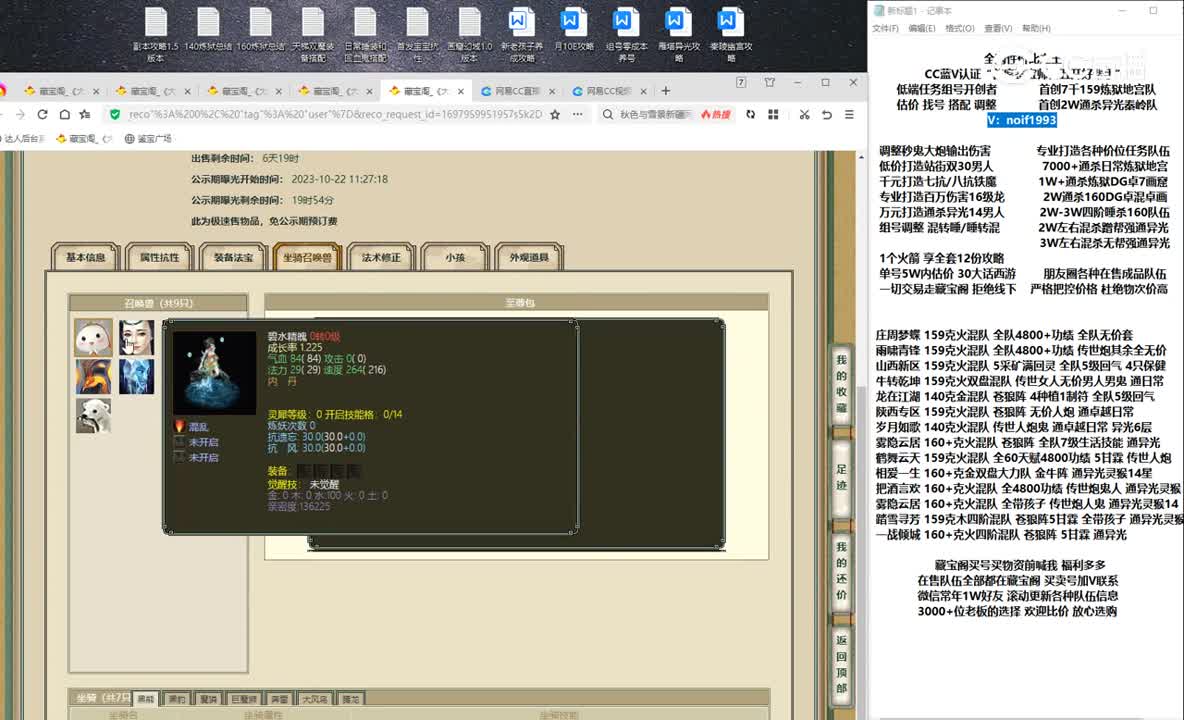
Task: Click the web page vertical scrollbar up arrow
Action: point(862,157)
